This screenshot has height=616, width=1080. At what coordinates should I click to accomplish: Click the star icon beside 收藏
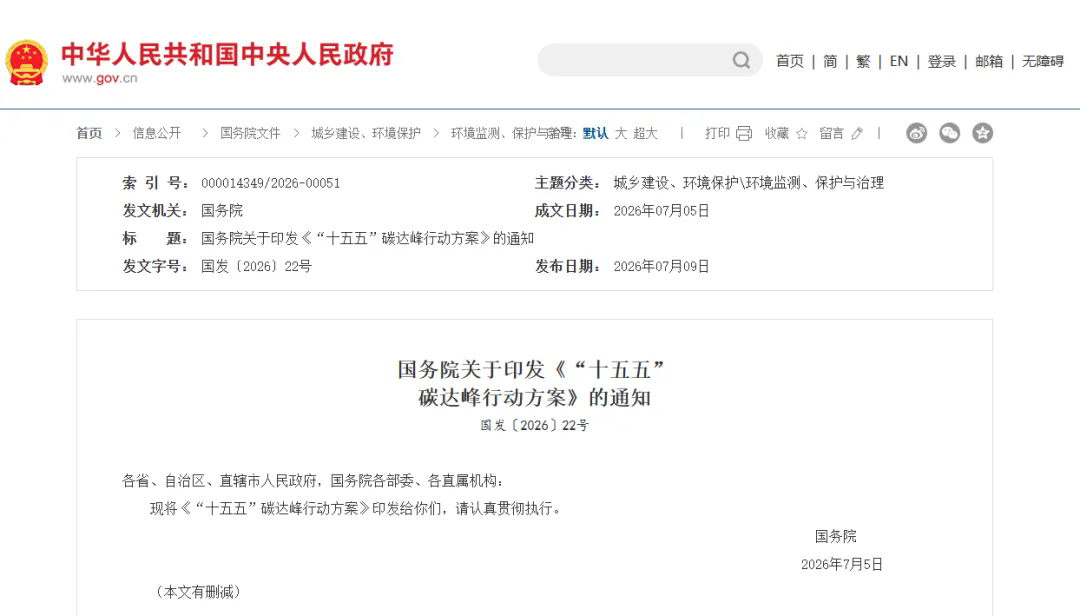coord(802,133)
